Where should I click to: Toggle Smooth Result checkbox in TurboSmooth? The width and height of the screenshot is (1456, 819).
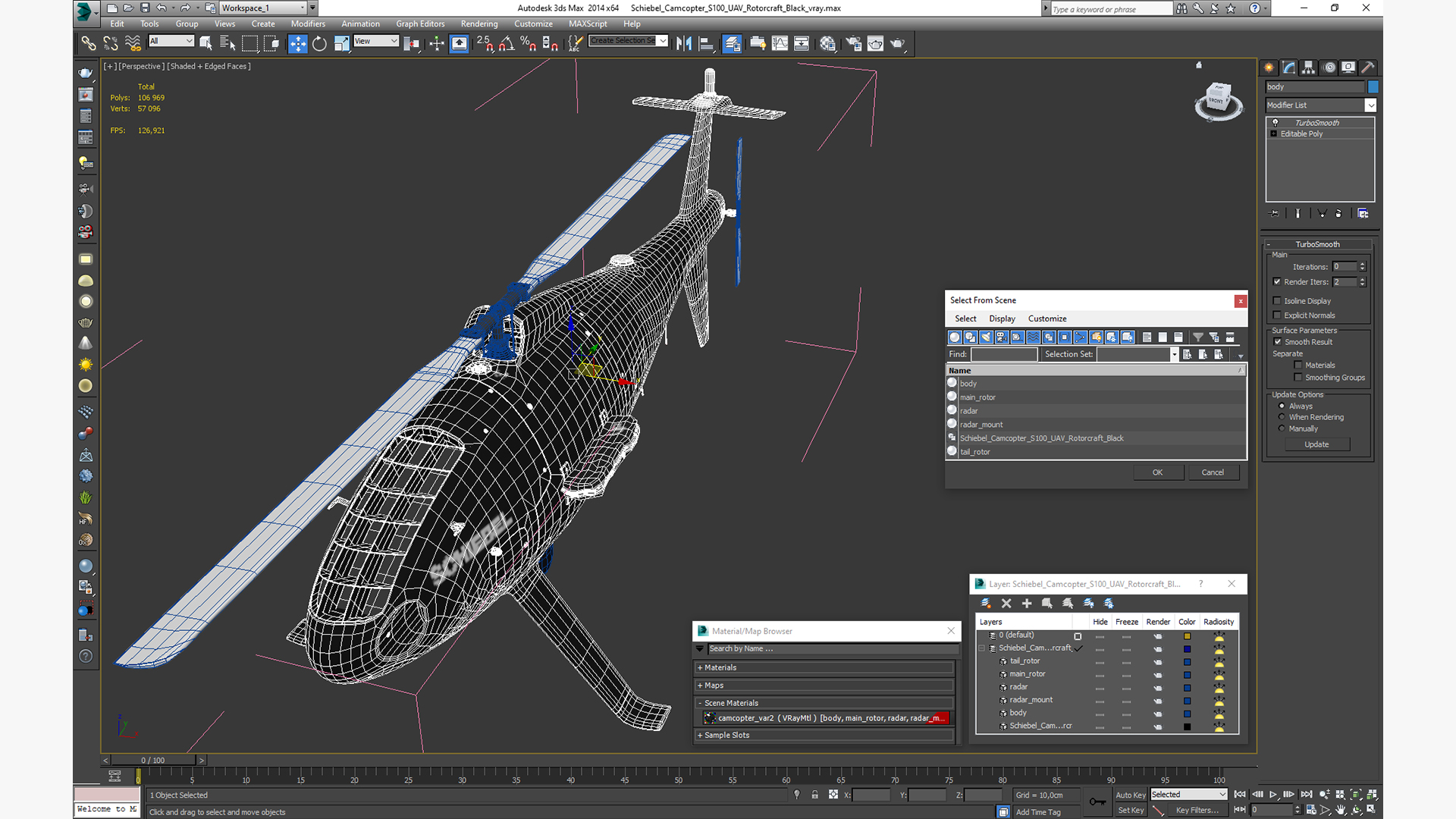coord(1278,342)
